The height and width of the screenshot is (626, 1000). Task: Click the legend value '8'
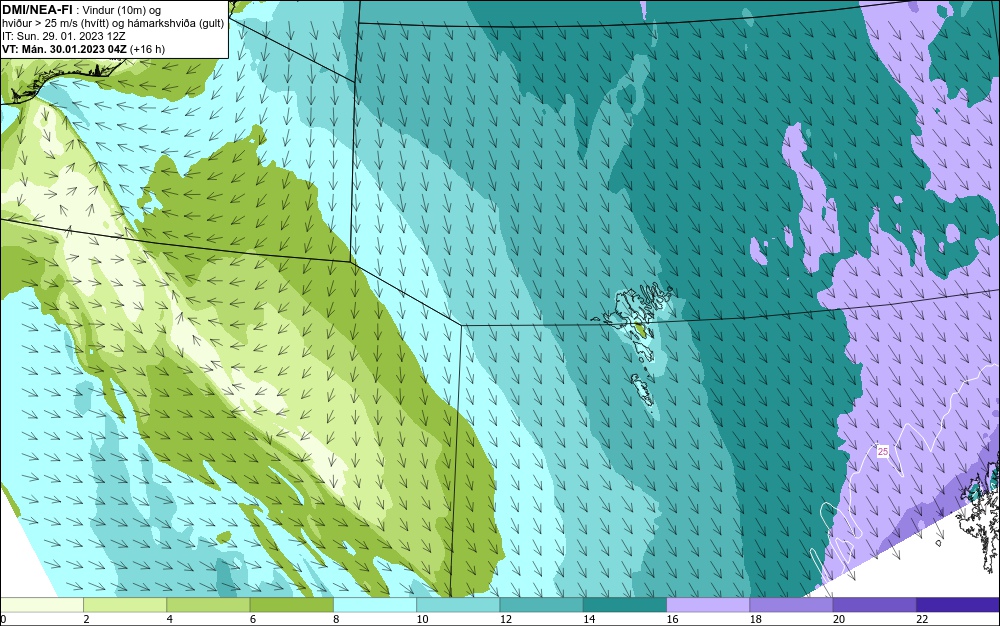(x=336, y=619)
